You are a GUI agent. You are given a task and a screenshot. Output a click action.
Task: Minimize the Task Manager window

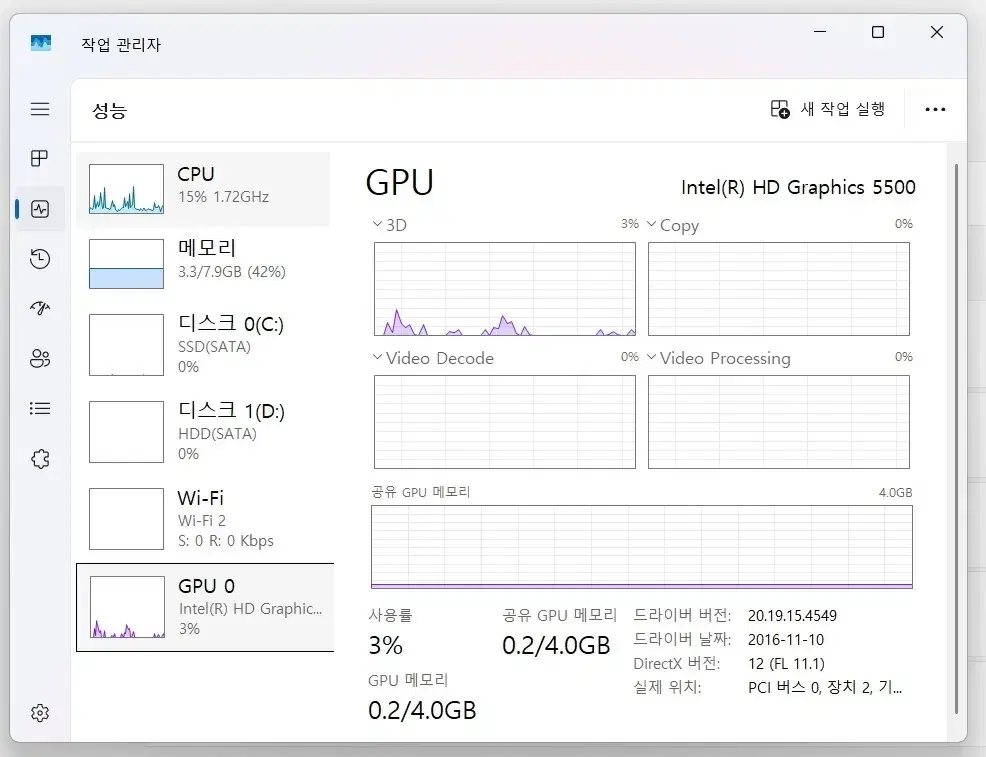coord(820,31)
